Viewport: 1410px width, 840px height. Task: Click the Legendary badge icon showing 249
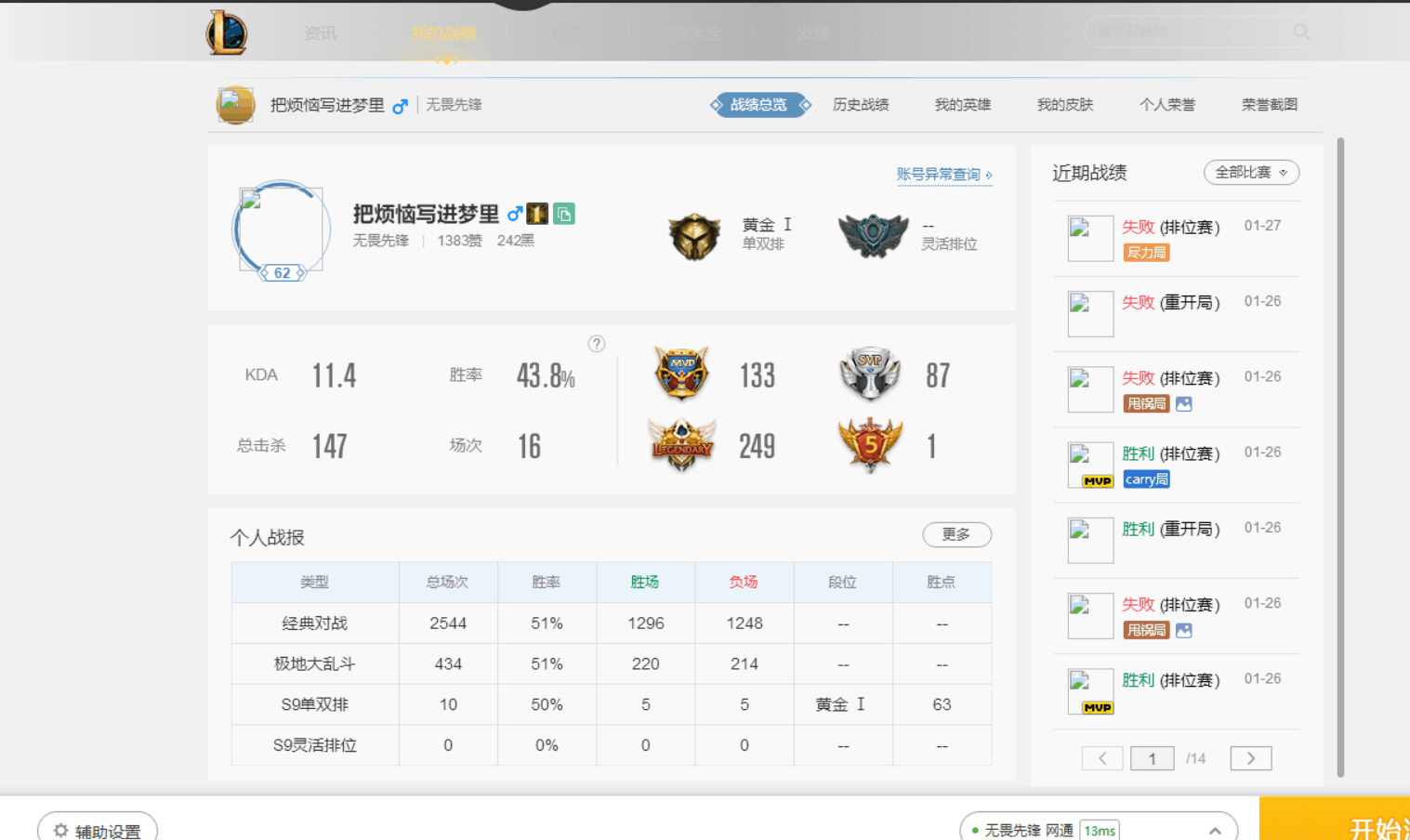click(x=681, y=445)
